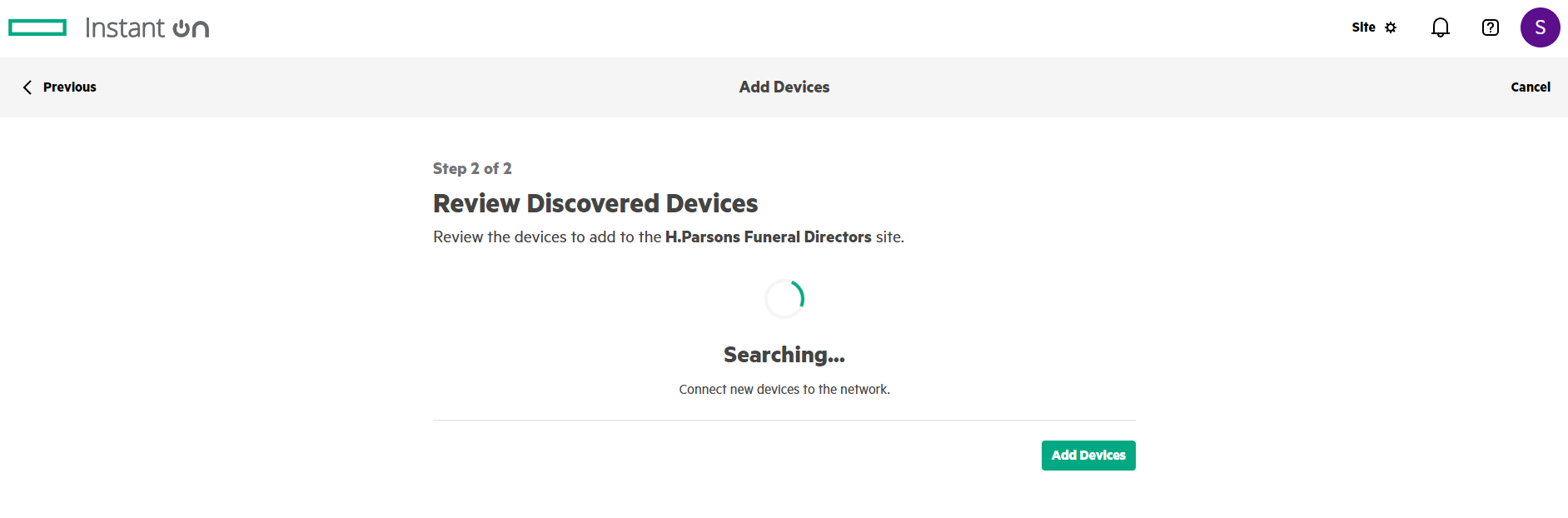Viewport: 1568px width, 518px height.
Task: Click the green HPE rectangle logo
Action: [37, 28]
